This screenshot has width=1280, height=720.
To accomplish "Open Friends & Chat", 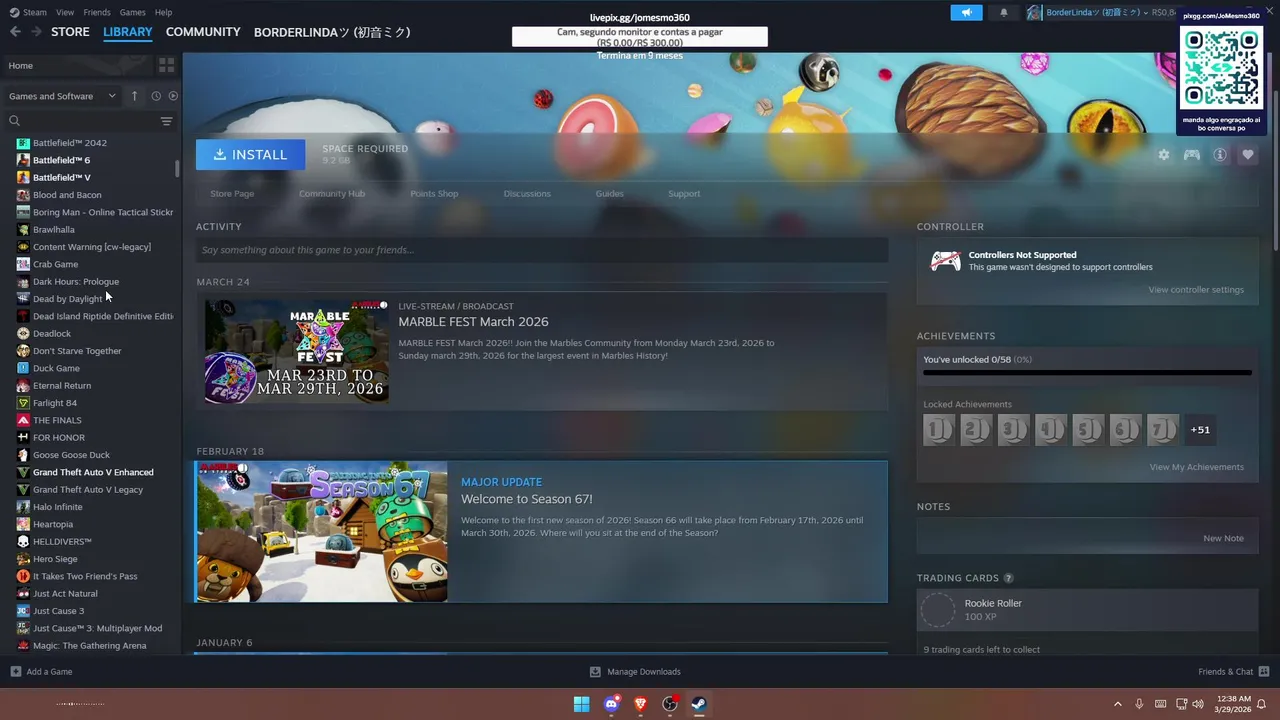I will 1233,672.
